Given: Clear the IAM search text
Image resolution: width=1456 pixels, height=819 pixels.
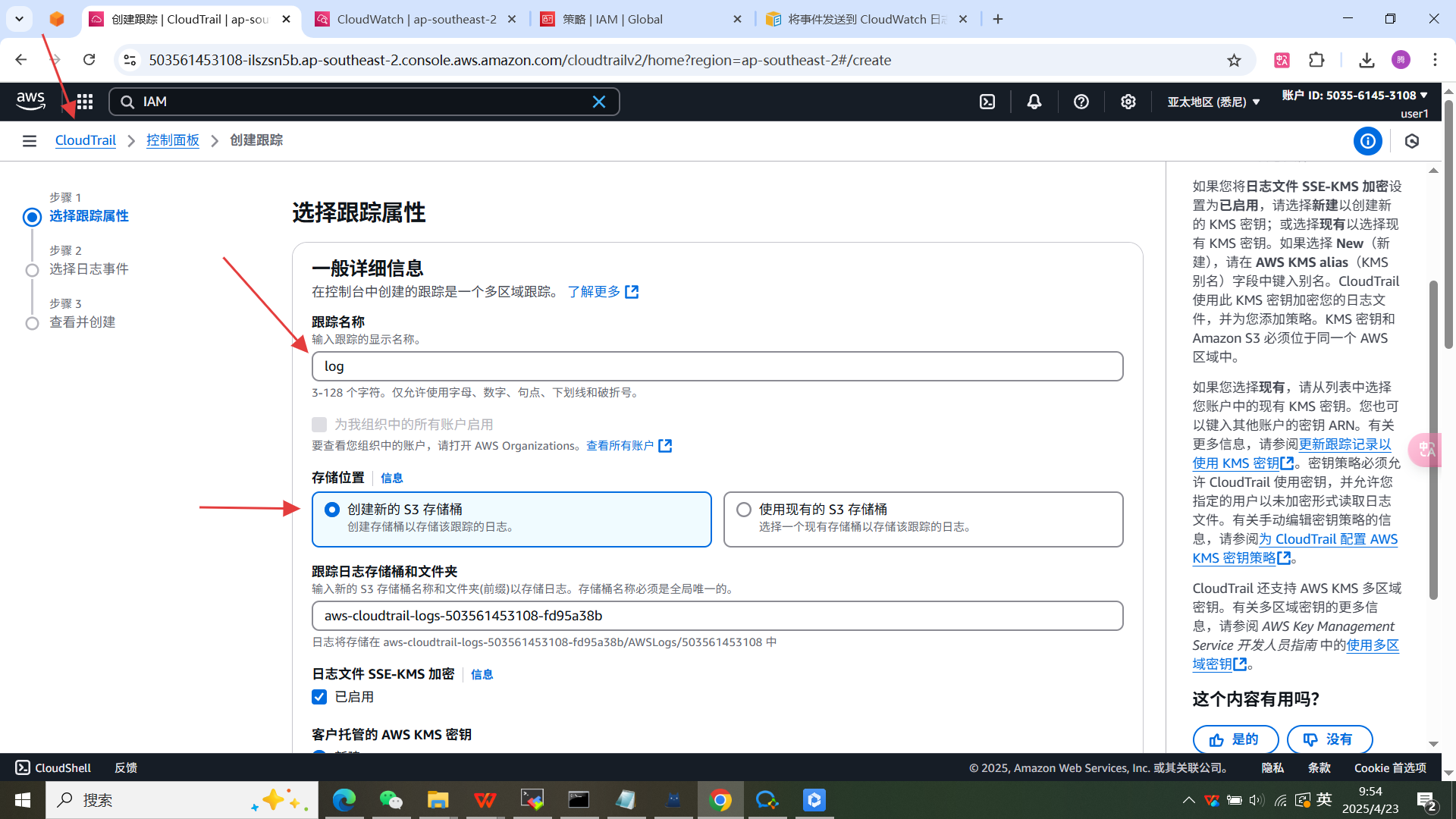Looking at the screenshot, I should click(598, 102).
